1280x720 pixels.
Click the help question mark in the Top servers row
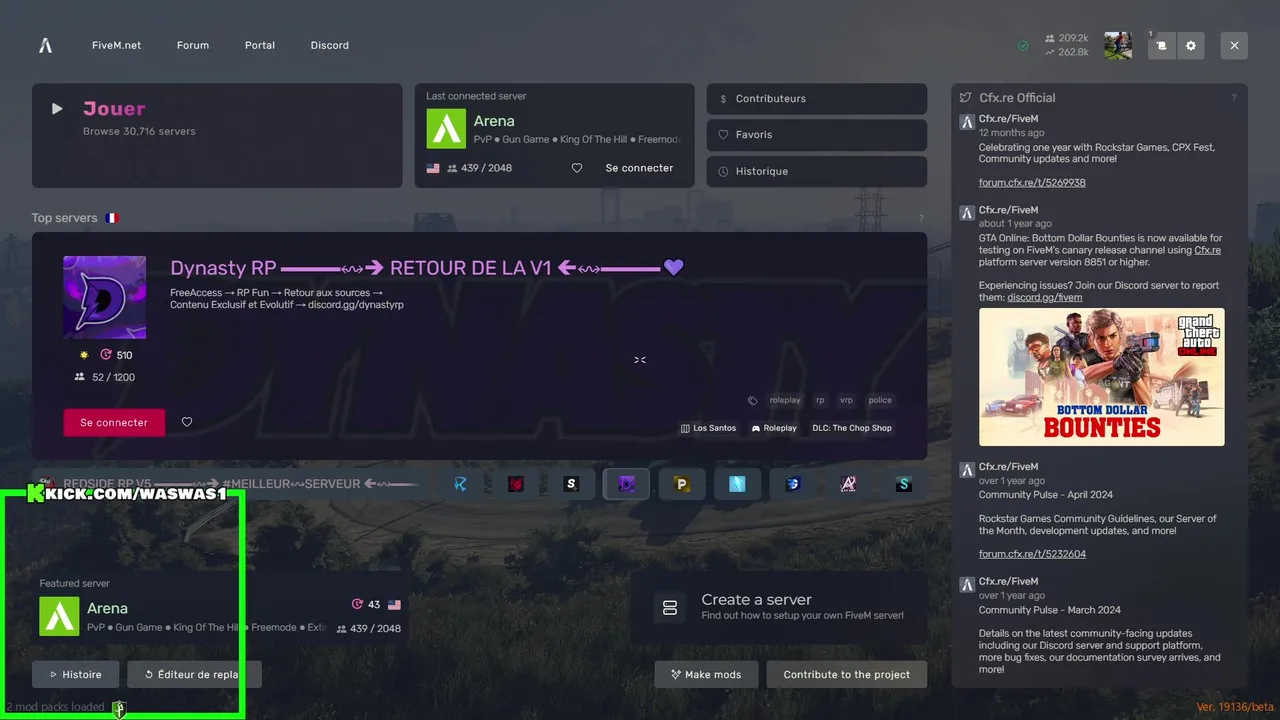921,218
